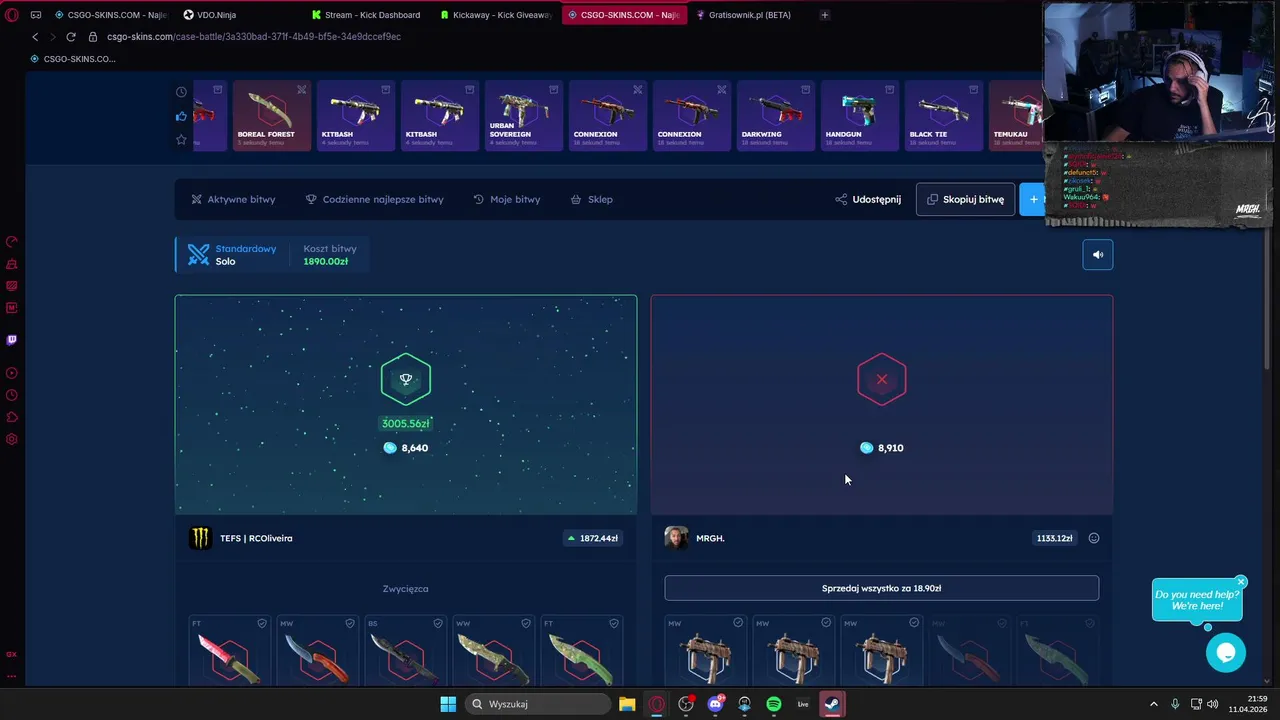The image size is (1280, 720).
Task: Reload the current page
Action: [71, 37]
